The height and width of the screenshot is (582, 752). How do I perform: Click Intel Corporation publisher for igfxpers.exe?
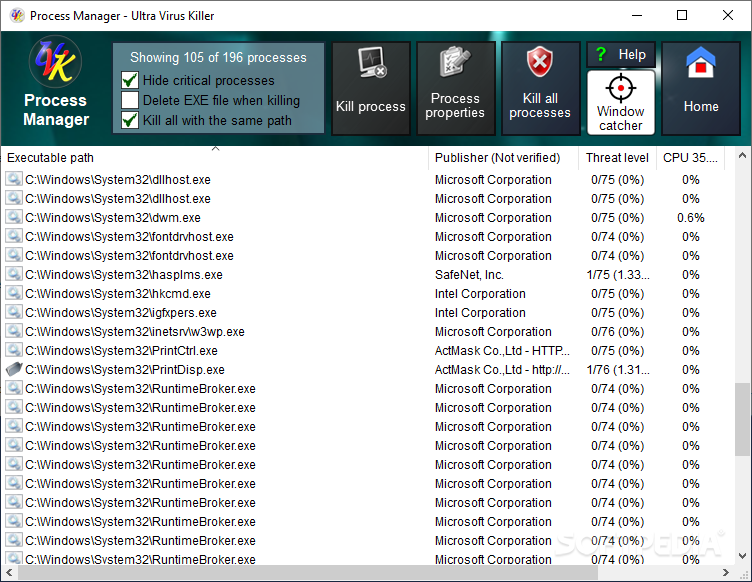coord(480,313)
